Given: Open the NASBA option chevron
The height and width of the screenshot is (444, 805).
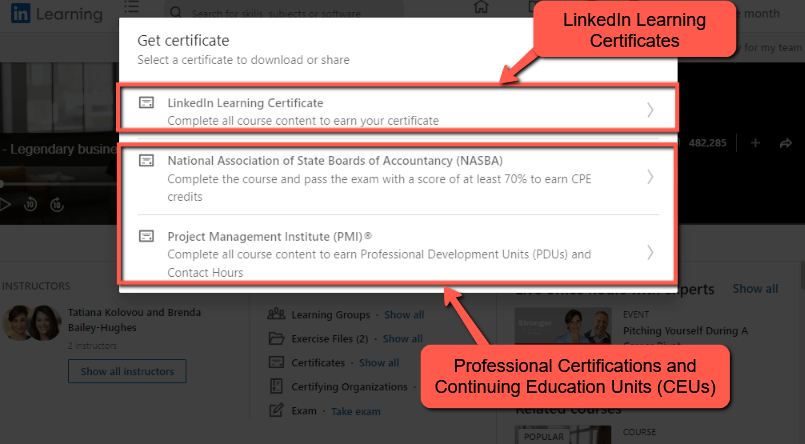Looking at the screenshot, I should [x=650, y=177].
